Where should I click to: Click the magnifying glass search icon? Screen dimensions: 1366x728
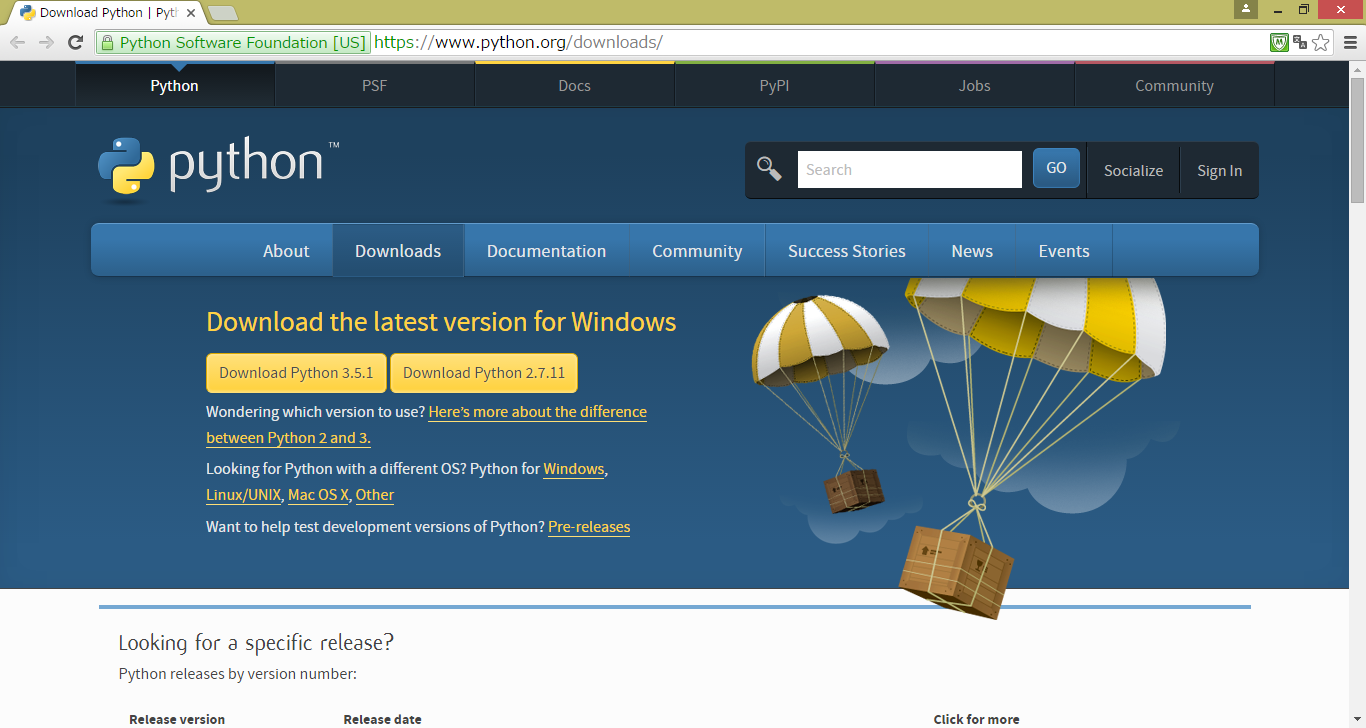769,168
